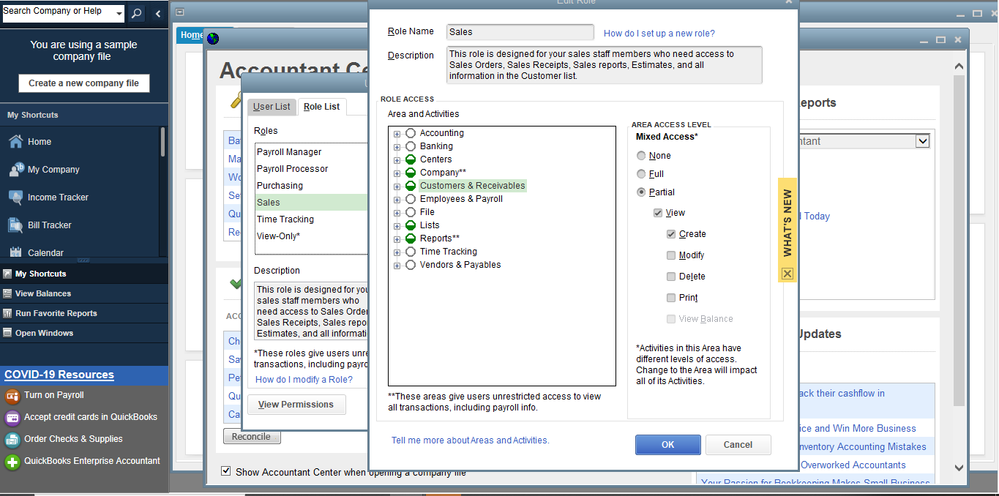999x496 pixels.
Task: Toggle the Create checkbox
Action: tap(671, 234)
